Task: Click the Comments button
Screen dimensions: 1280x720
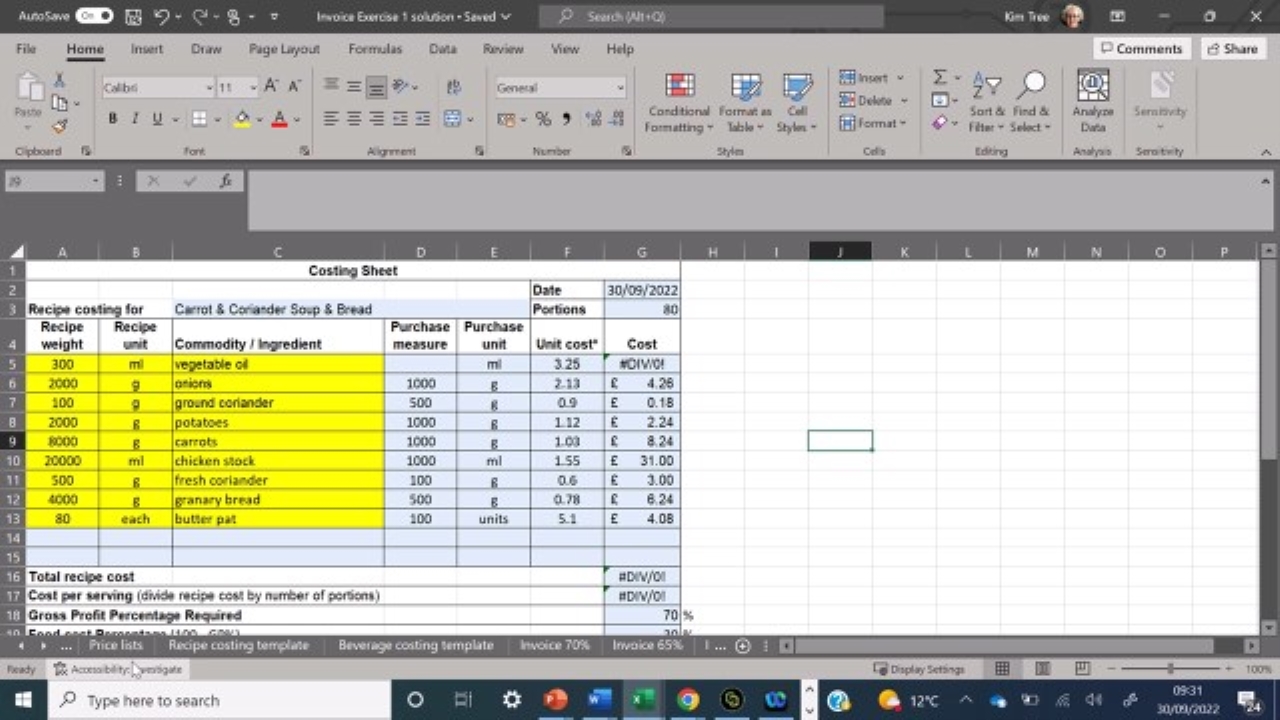Action: [1140, 49]
